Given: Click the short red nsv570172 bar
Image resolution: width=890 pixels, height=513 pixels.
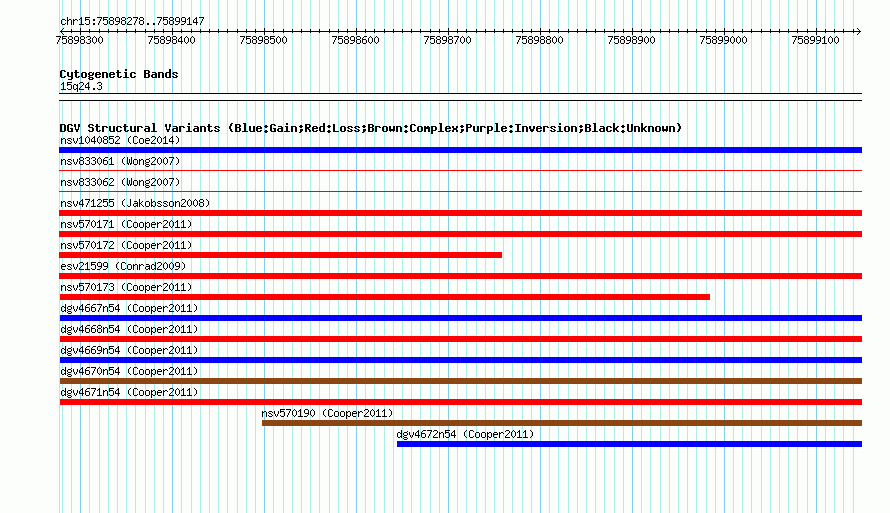Looking at the screenshot, I should click(280, 255).
